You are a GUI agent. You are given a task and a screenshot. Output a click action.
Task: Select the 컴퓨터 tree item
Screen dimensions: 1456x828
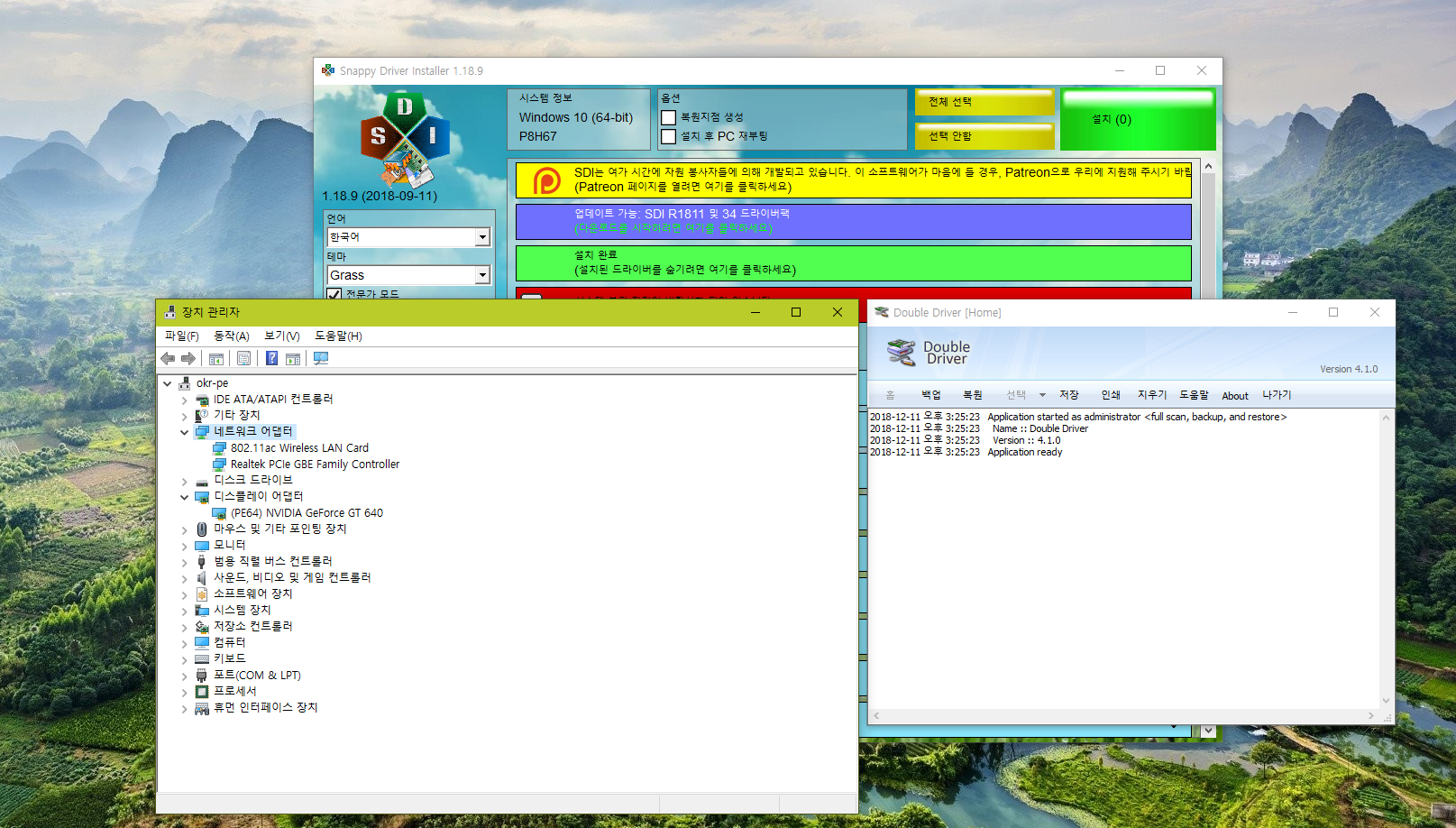pos(229,643)
